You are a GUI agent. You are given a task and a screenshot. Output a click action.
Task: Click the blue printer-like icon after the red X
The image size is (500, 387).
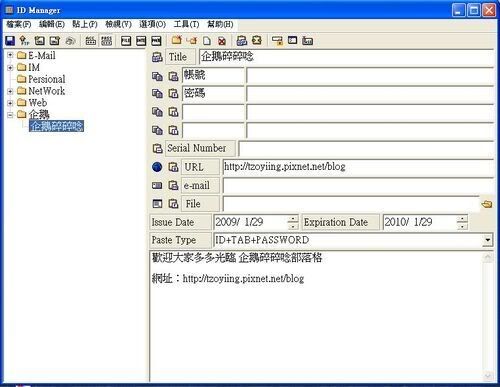242,41
